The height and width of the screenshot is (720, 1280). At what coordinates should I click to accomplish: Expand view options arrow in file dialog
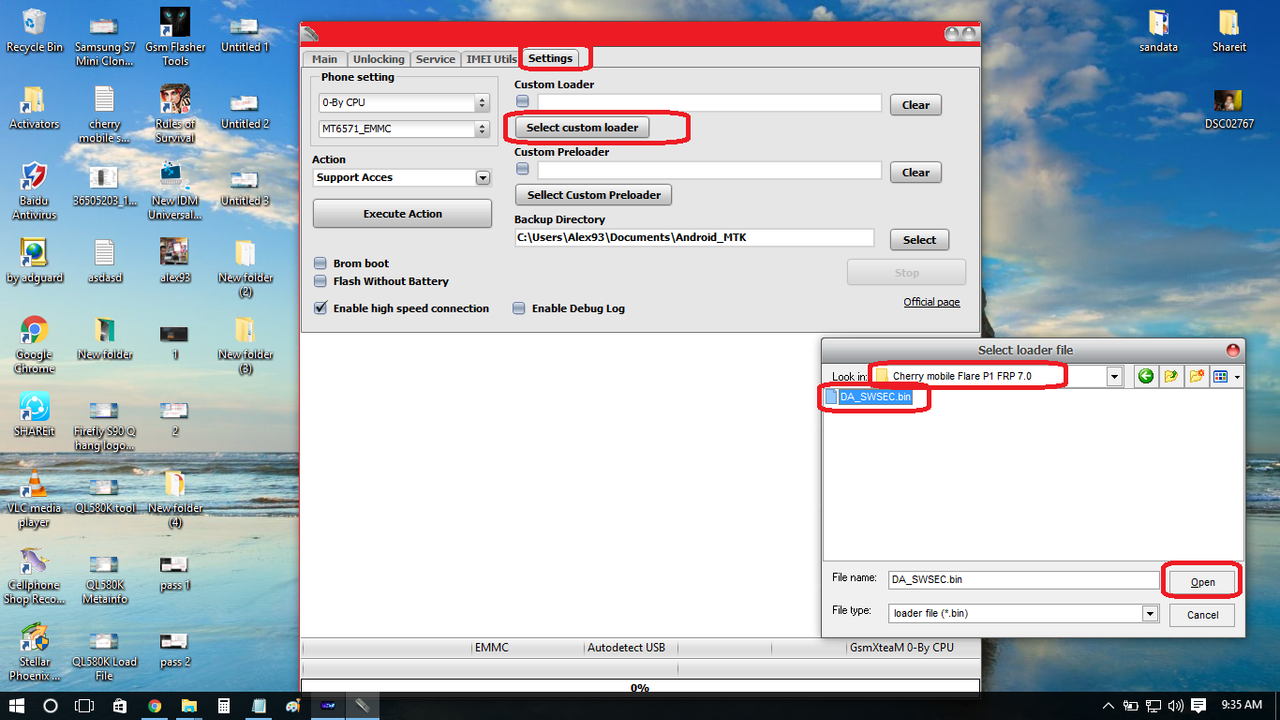click(x=1238, y=377)
